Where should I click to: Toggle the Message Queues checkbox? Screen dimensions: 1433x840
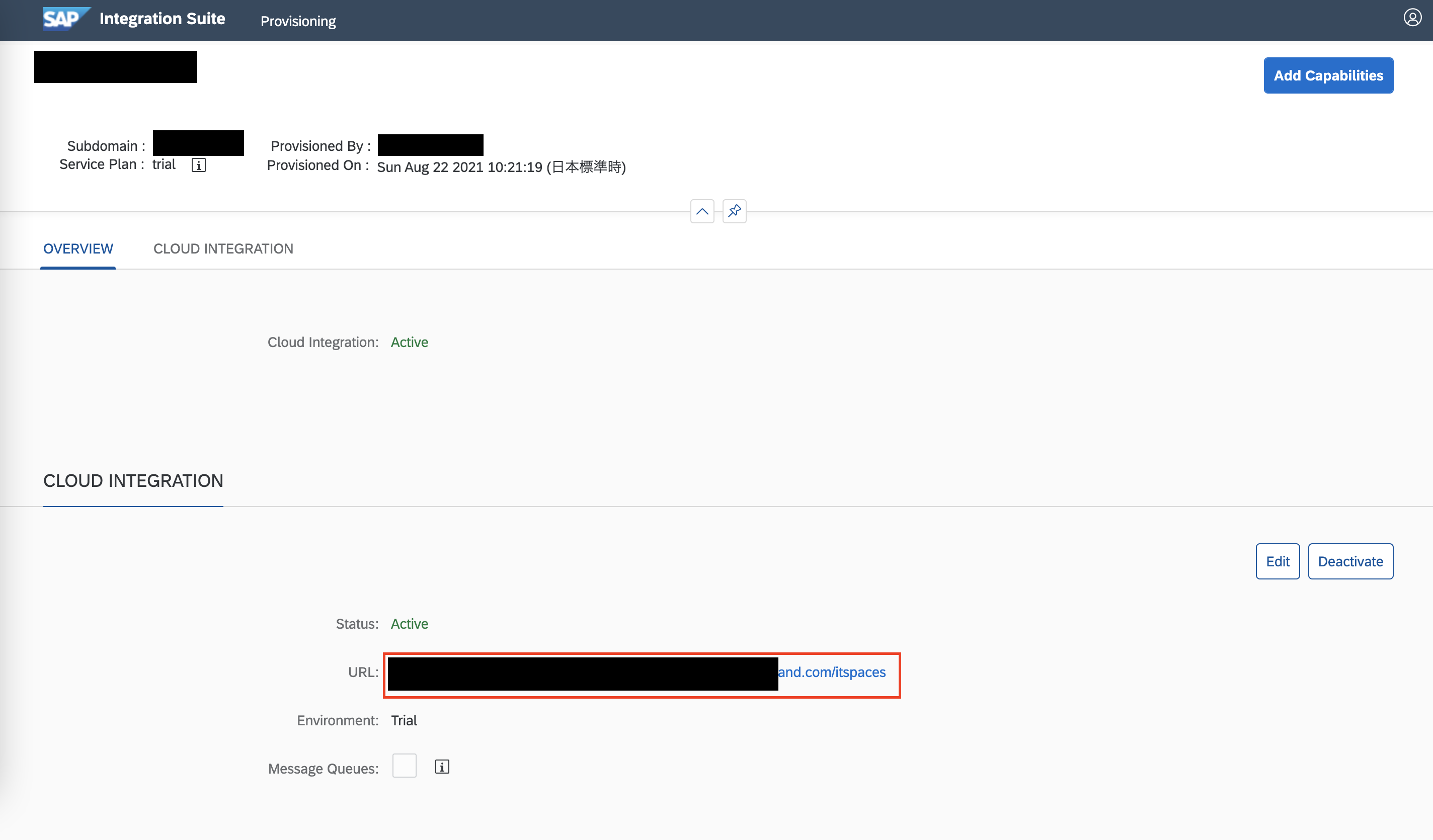(x=405, y=766)
